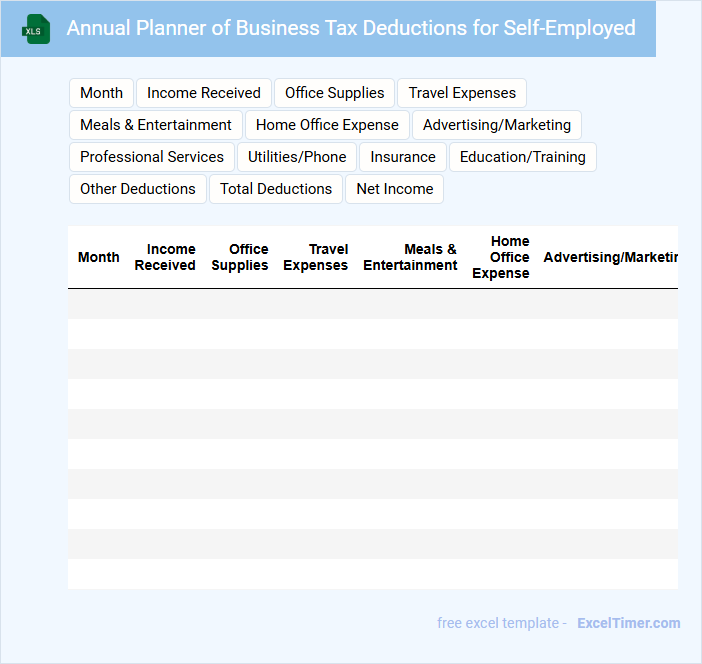Open the ExcelTimer.com link
Image resolution: width=702 pixels, height=664 pixels.
click(x=628, y=623)
